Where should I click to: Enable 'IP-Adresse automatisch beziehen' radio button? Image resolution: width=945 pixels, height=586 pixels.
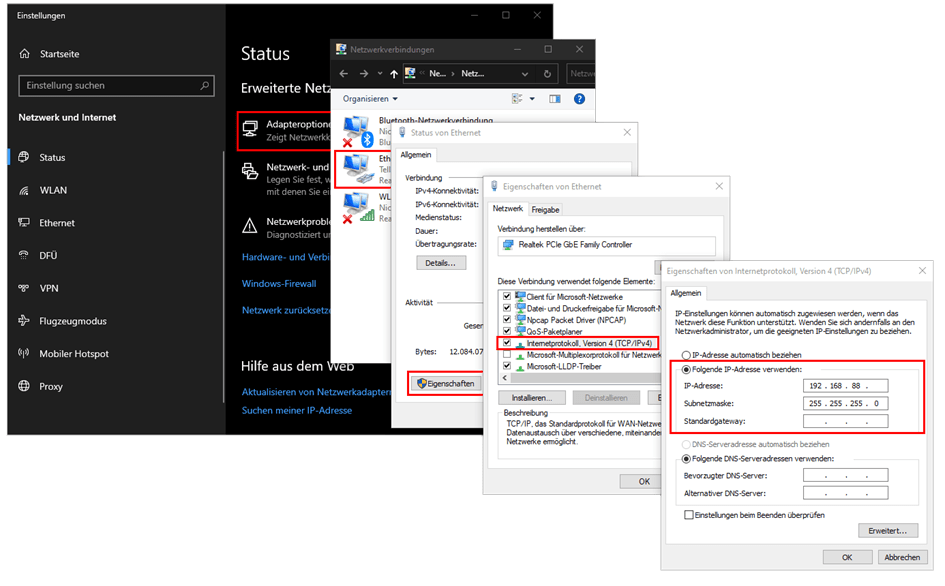685,355
